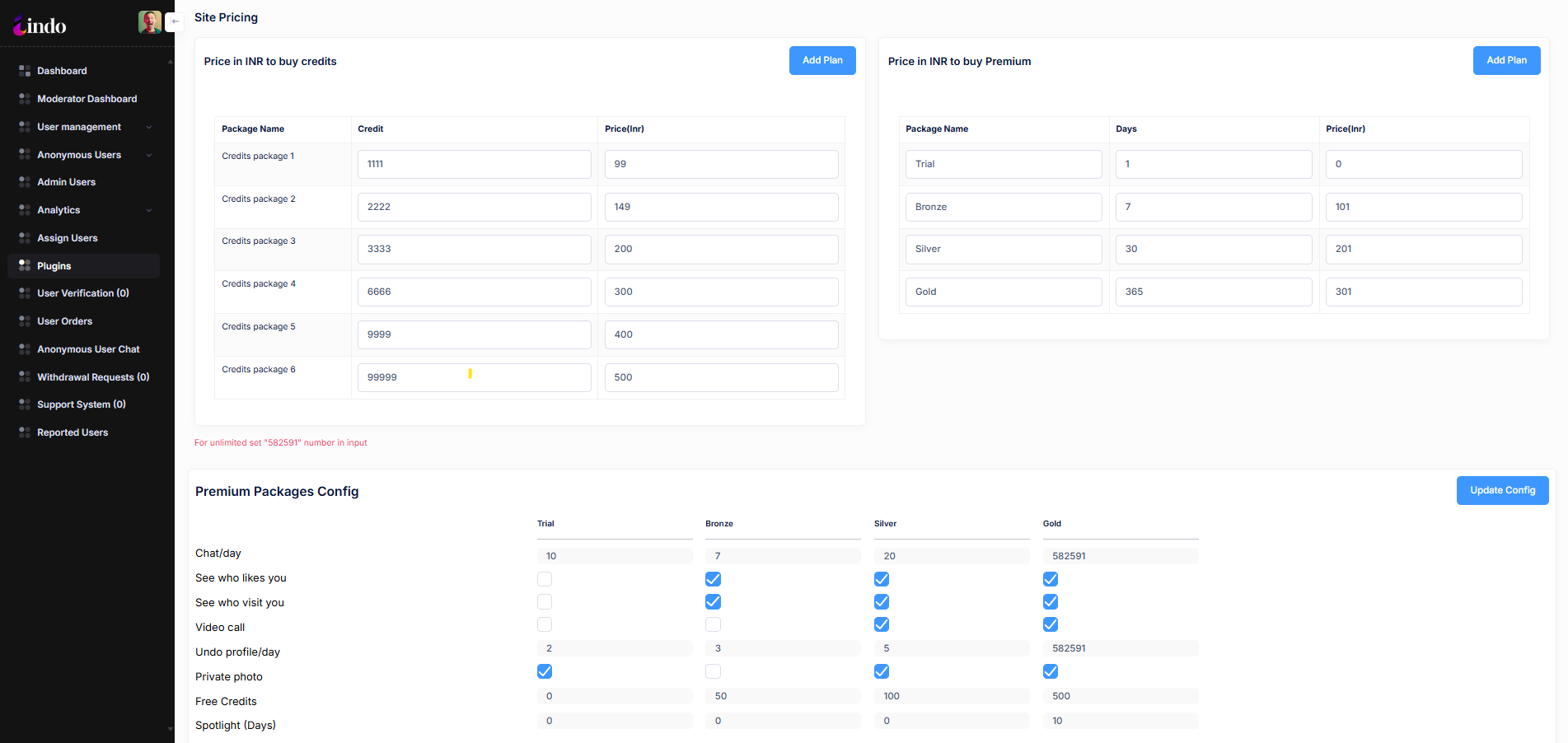Disable Private photo for Trial package

[545, 671]
